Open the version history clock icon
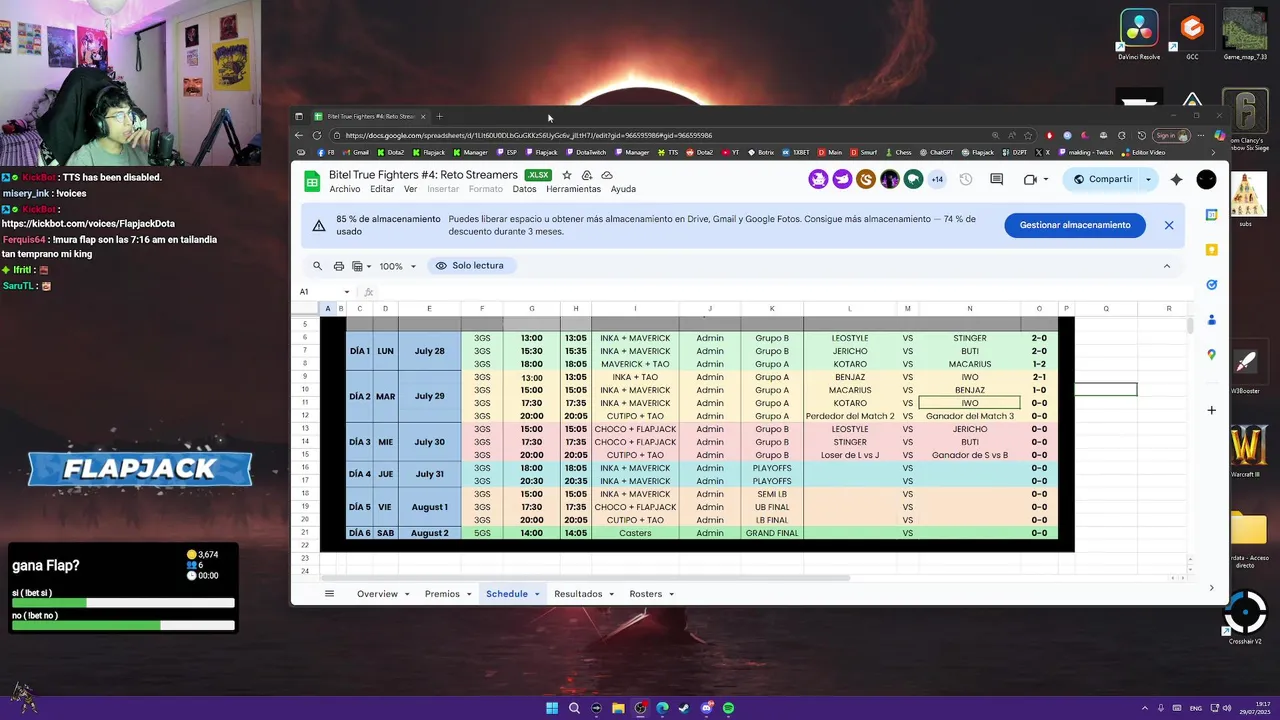The image size is (1280, 720). [966, 180]
